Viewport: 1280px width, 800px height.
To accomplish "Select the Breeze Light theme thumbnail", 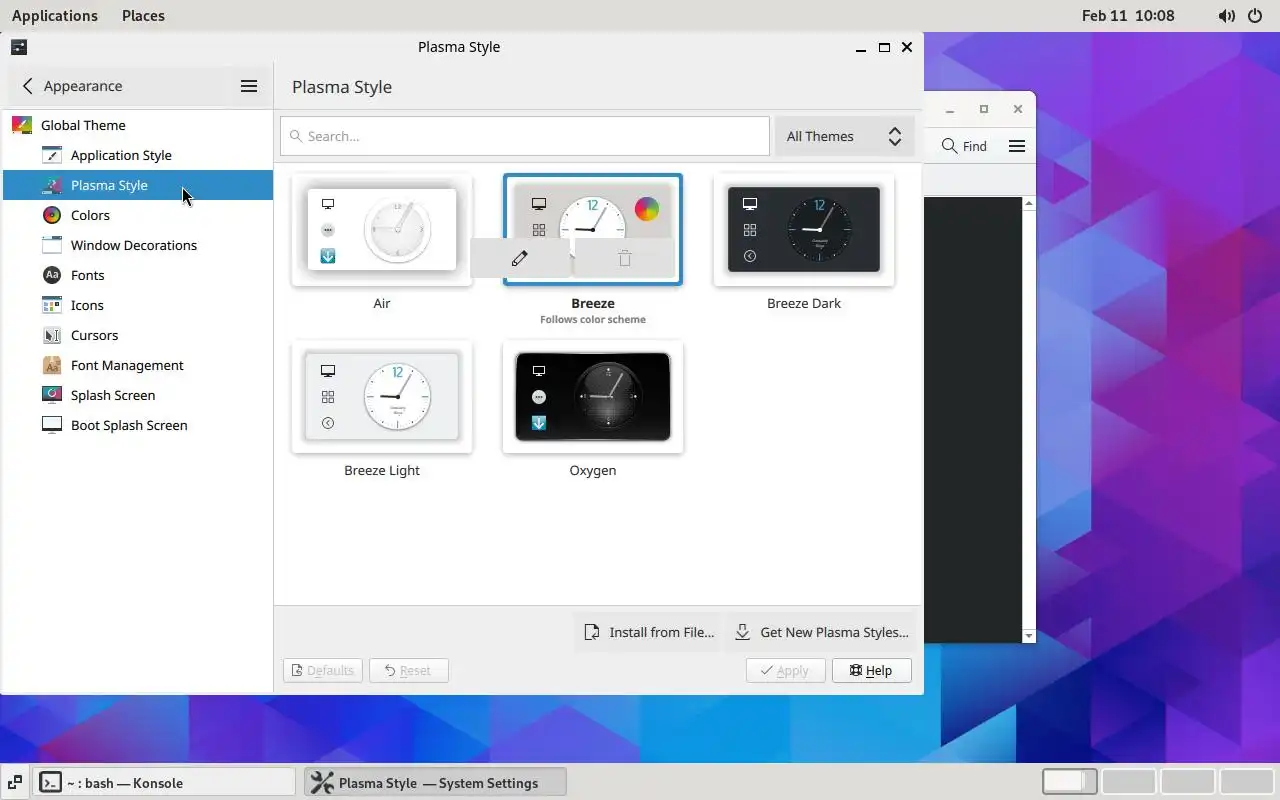I will (382, 397).
